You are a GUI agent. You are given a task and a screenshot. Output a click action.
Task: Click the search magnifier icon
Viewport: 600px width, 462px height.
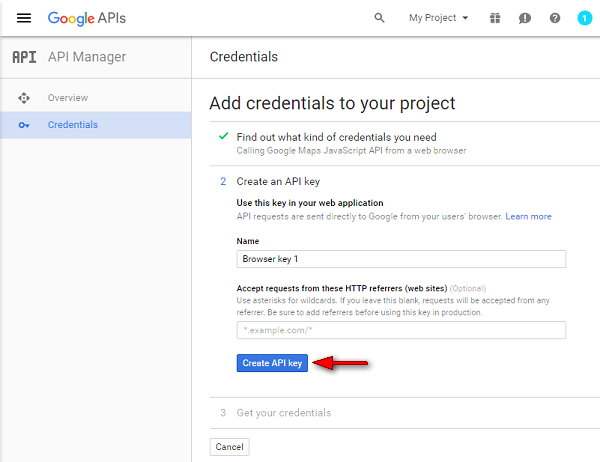click(x=379, y=18)
